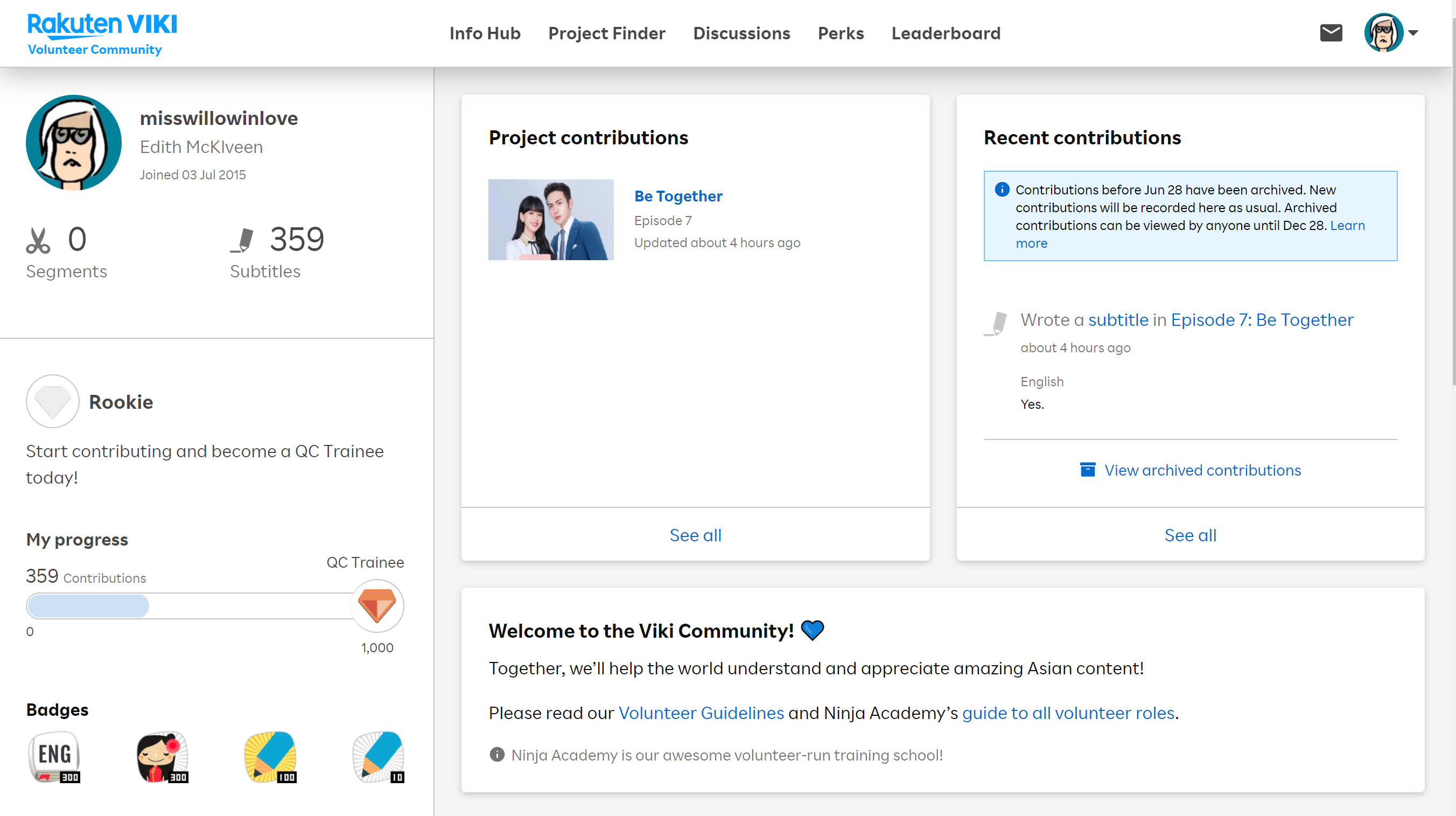Expand the account avatar dropdown arrow
Image resolution: width=1456 pixels, height=816 pixels.
(1413, 33)
